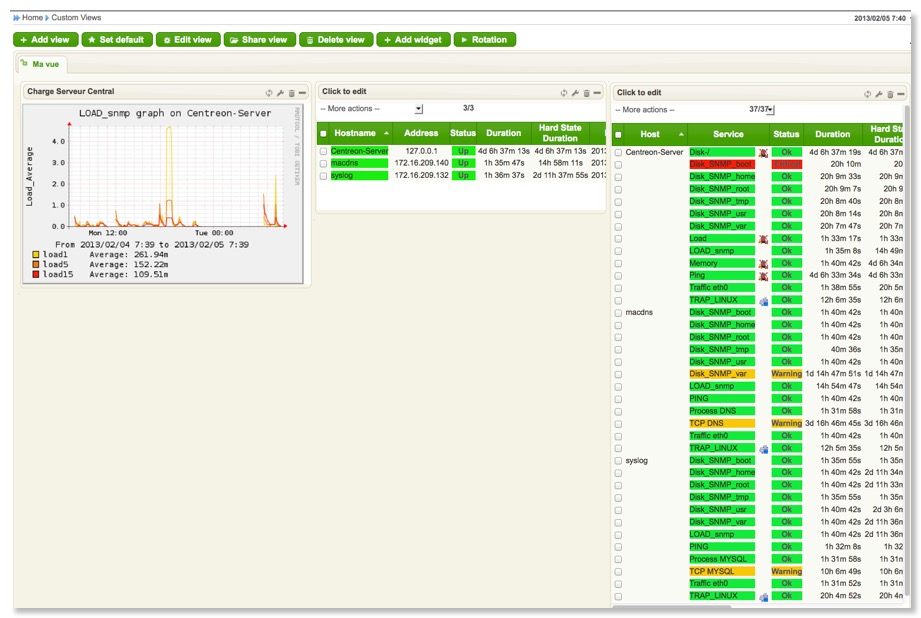Check the checkbox next to the macdns host
921x618 pixels.
(x=617, y=311)
